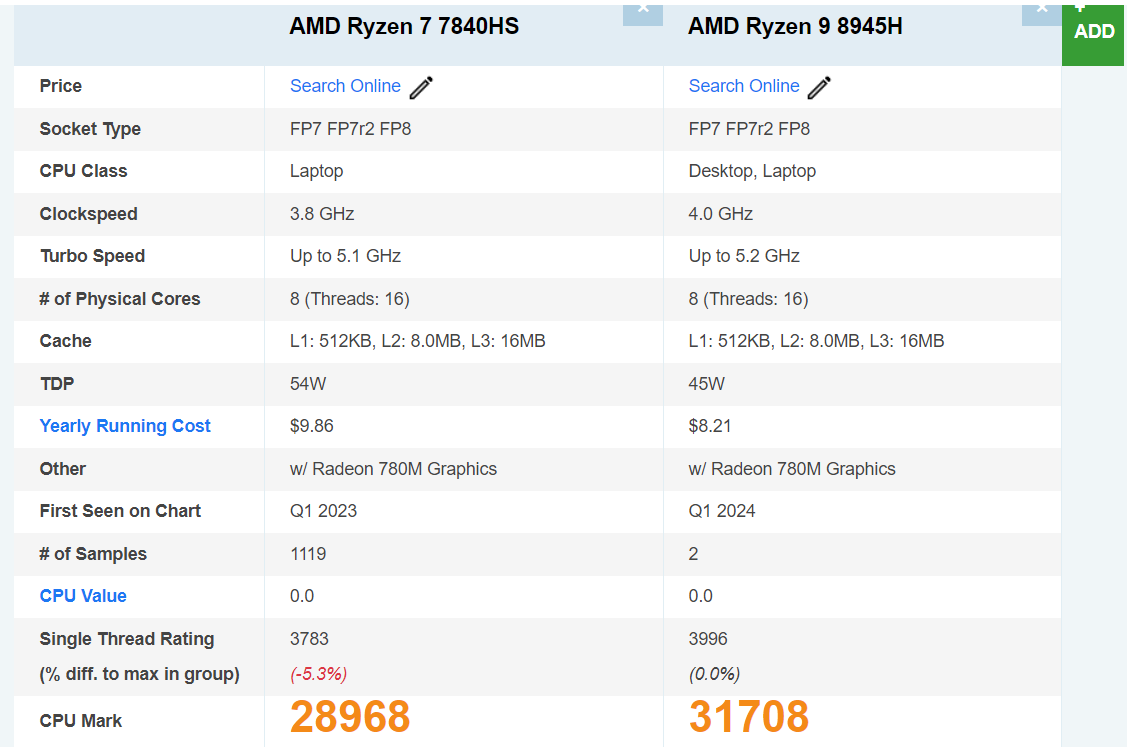The height and width of the screenshot is (747, 1127).
Task: Click the 31708 CPU Mark score
Action: pyautogui.click(x=748, y=717)
